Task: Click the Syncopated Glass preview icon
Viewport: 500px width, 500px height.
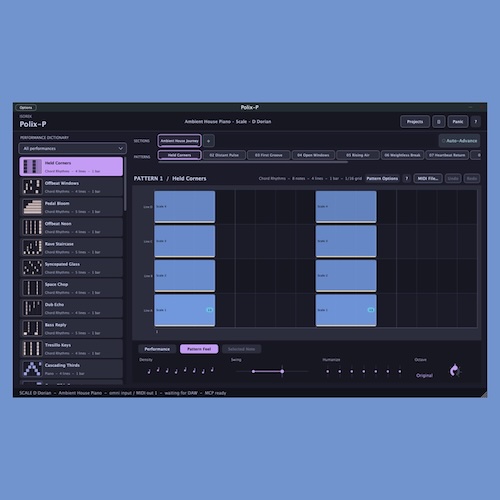Action: coord(32,268)
